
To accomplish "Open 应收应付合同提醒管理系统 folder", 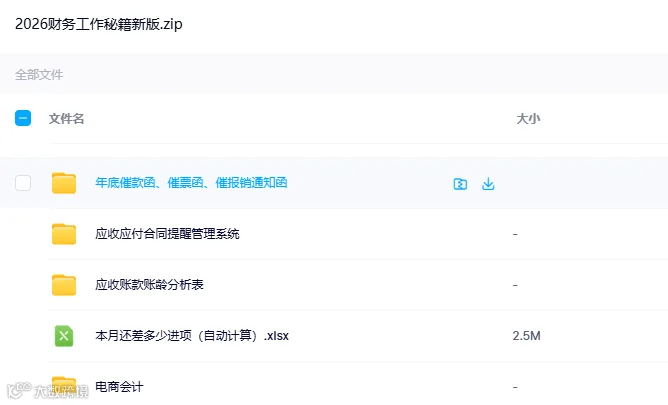I will tap(167, 234).
